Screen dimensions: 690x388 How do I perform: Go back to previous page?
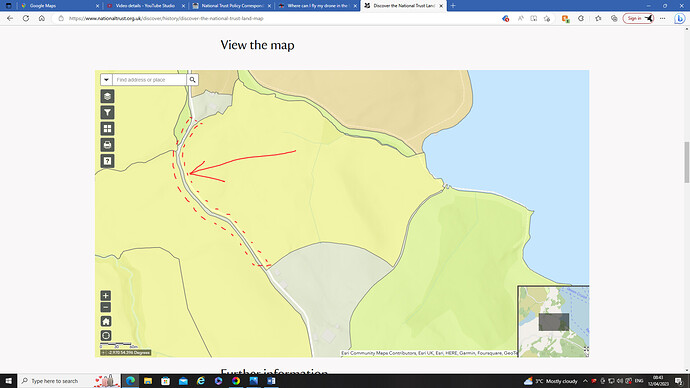tap(10, 18)
